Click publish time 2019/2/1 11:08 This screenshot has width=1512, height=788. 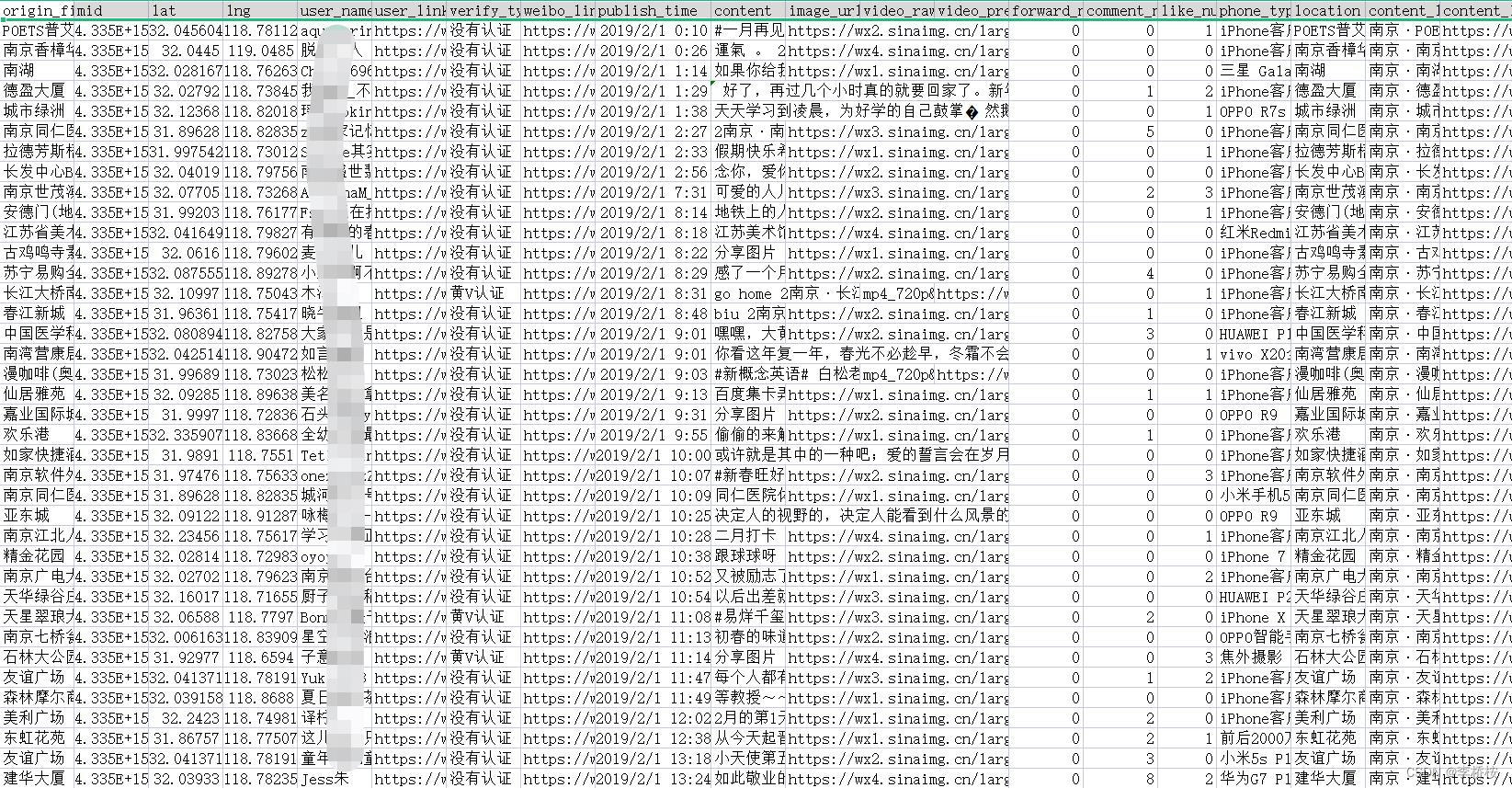click(x=653, y=617)
